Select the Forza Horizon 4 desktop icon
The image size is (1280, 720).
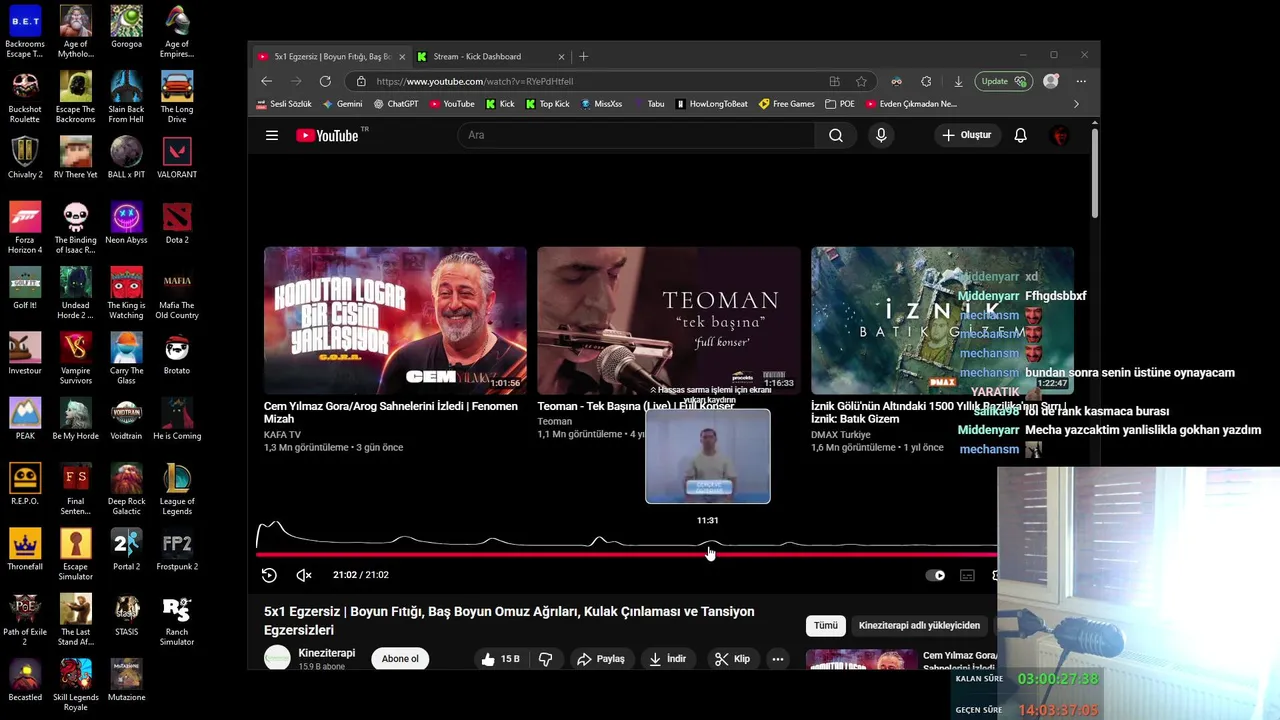(25, 228)
